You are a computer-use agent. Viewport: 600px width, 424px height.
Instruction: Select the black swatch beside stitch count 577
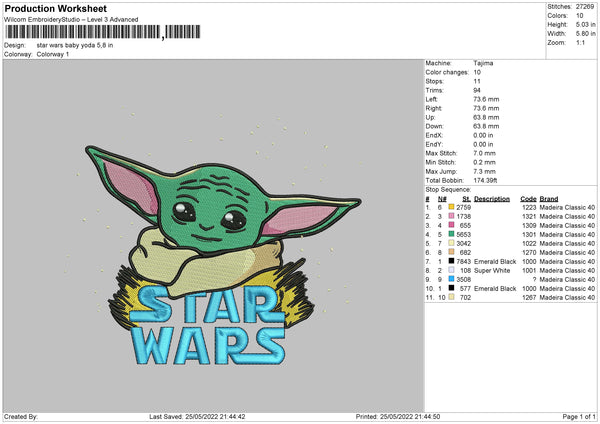point(451,288)
